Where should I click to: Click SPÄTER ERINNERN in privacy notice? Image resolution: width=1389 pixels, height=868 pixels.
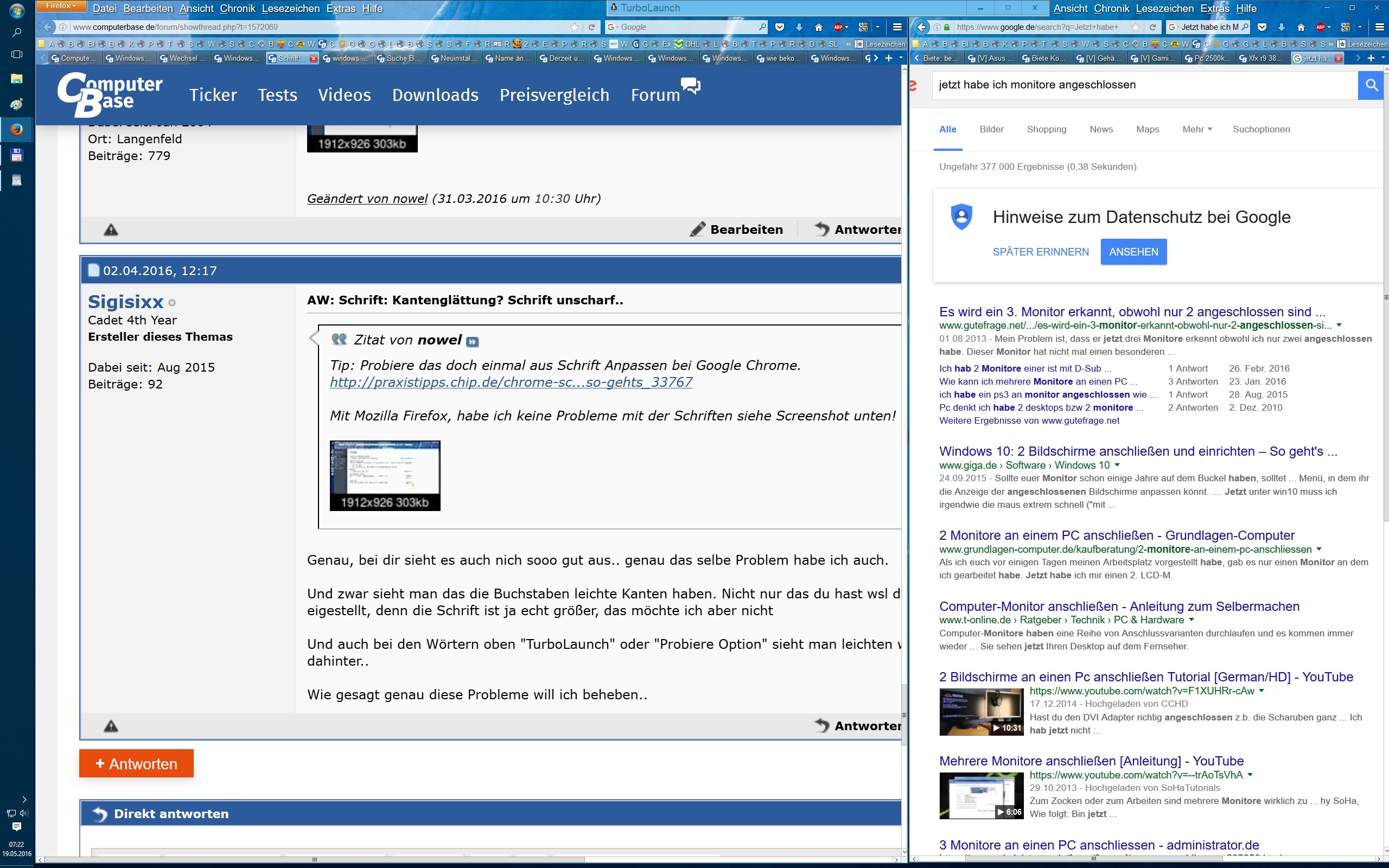(x=1040, y=252)
